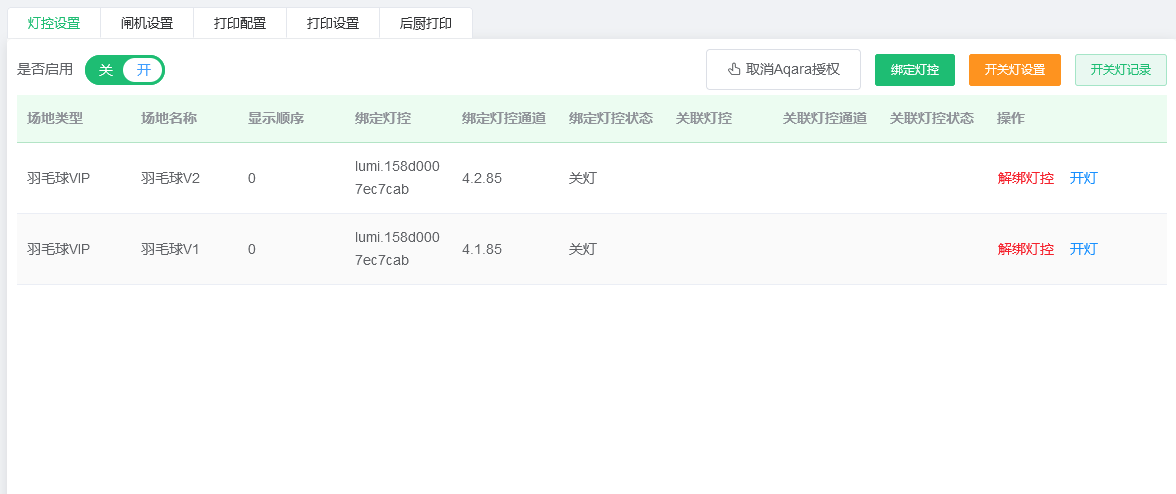Open the 闸机设置 tab
Viewport: 1176px width, 494px height.
147,23
